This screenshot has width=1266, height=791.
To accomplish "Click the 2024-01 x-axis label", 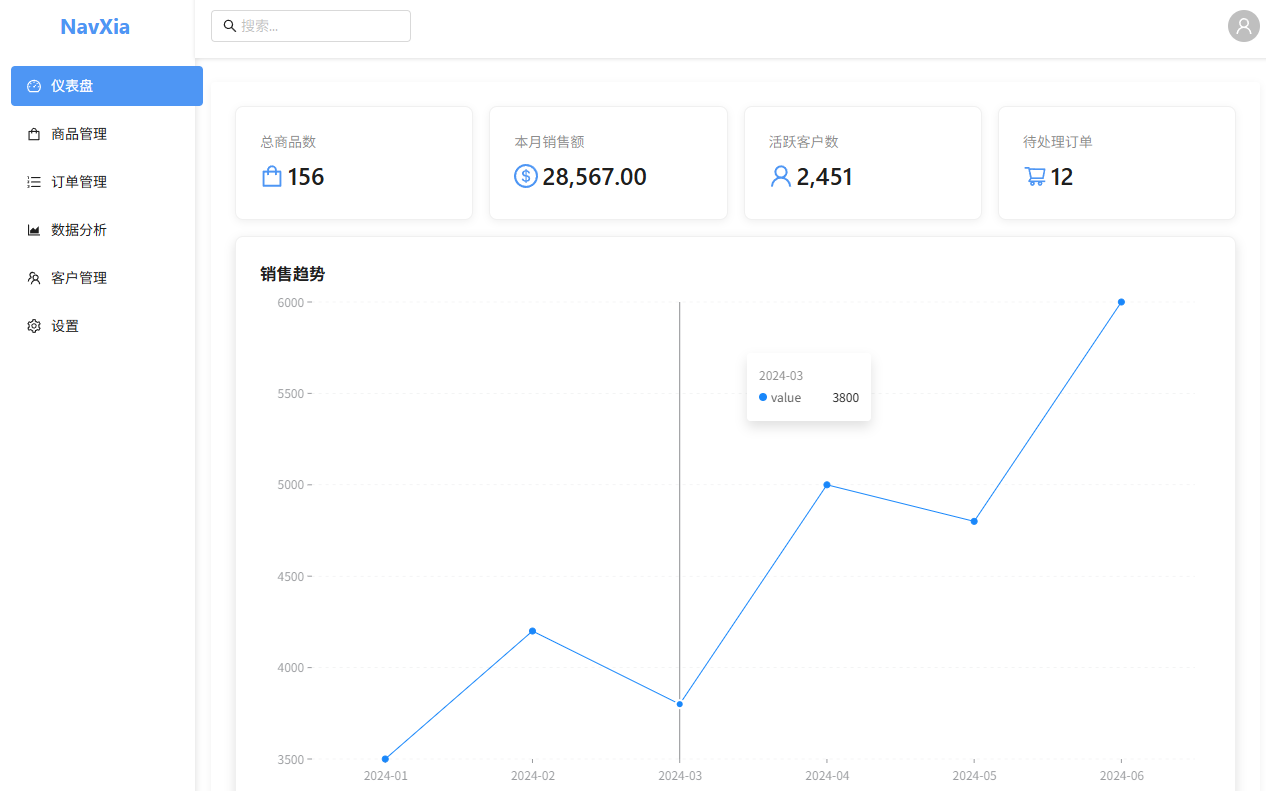I will point(385,775).
